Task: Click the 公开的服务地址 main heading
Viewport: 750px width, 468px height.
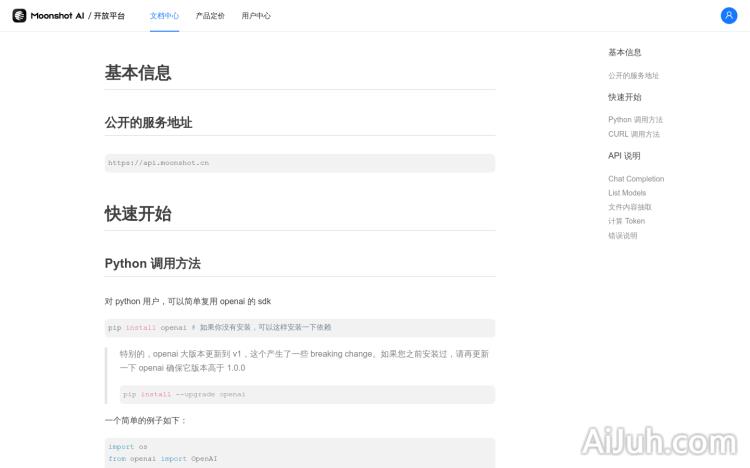Action: (x=148, y=123)
